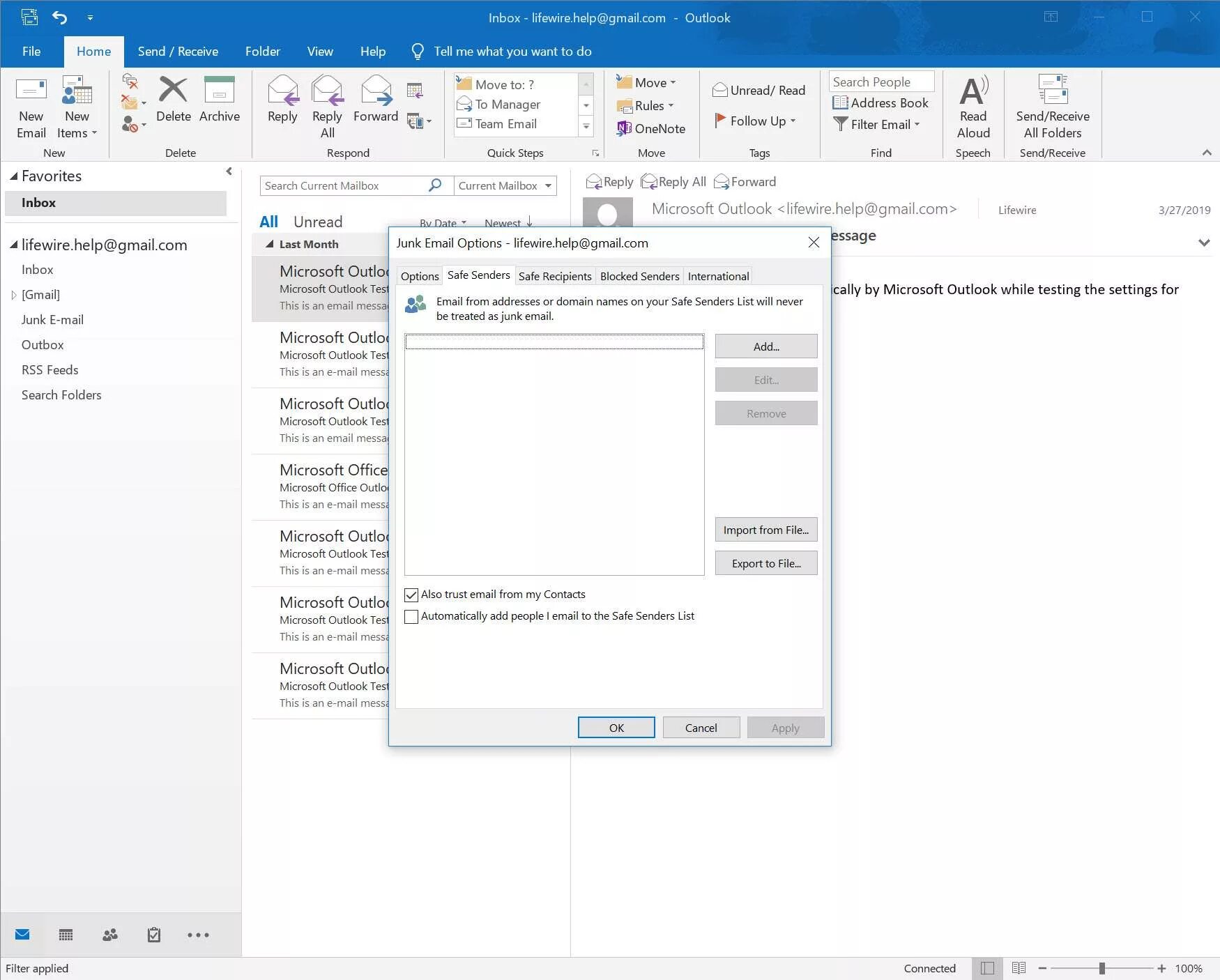Switch to Calendar view icon
This screenshot has height=980, width=1220.
pyautogui.click(x=66, y=935)
